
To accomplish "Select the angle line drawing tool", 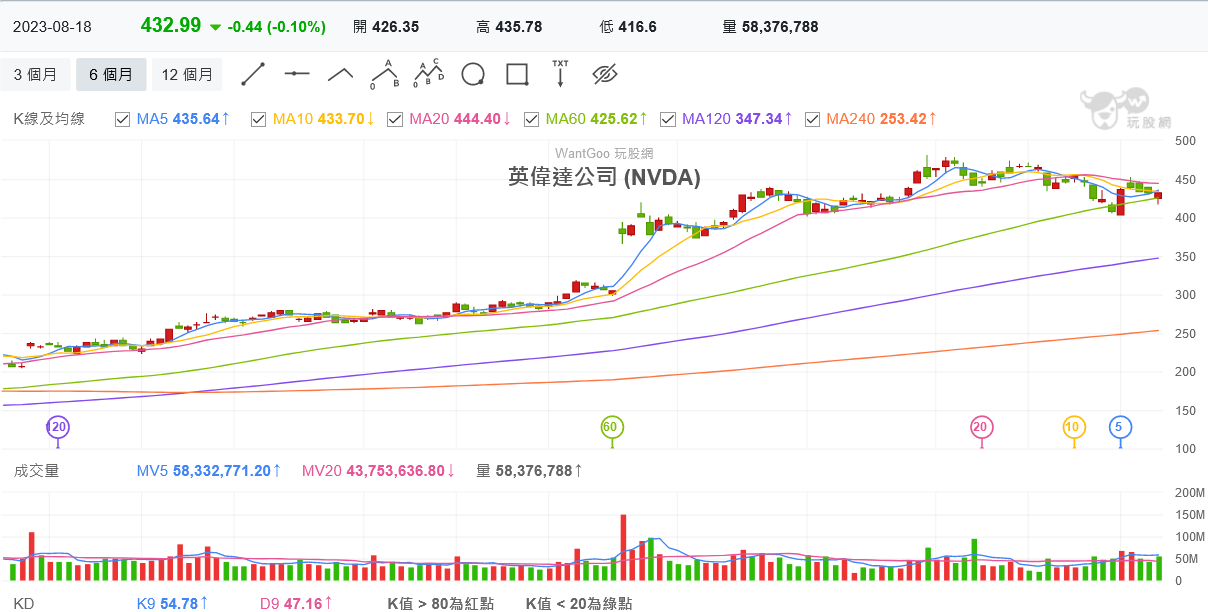I will (341, 74).
